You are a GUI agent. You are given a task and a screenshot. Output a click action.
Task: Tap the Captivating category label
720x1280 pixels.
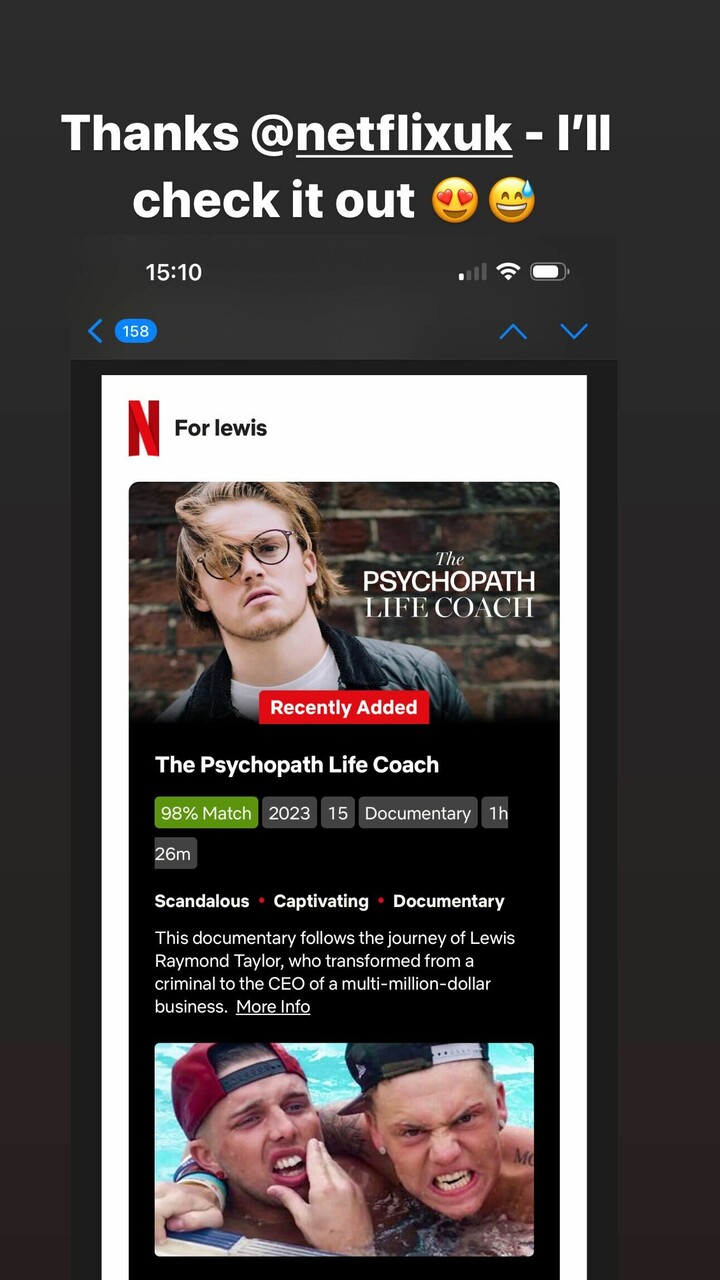(321, 901)
